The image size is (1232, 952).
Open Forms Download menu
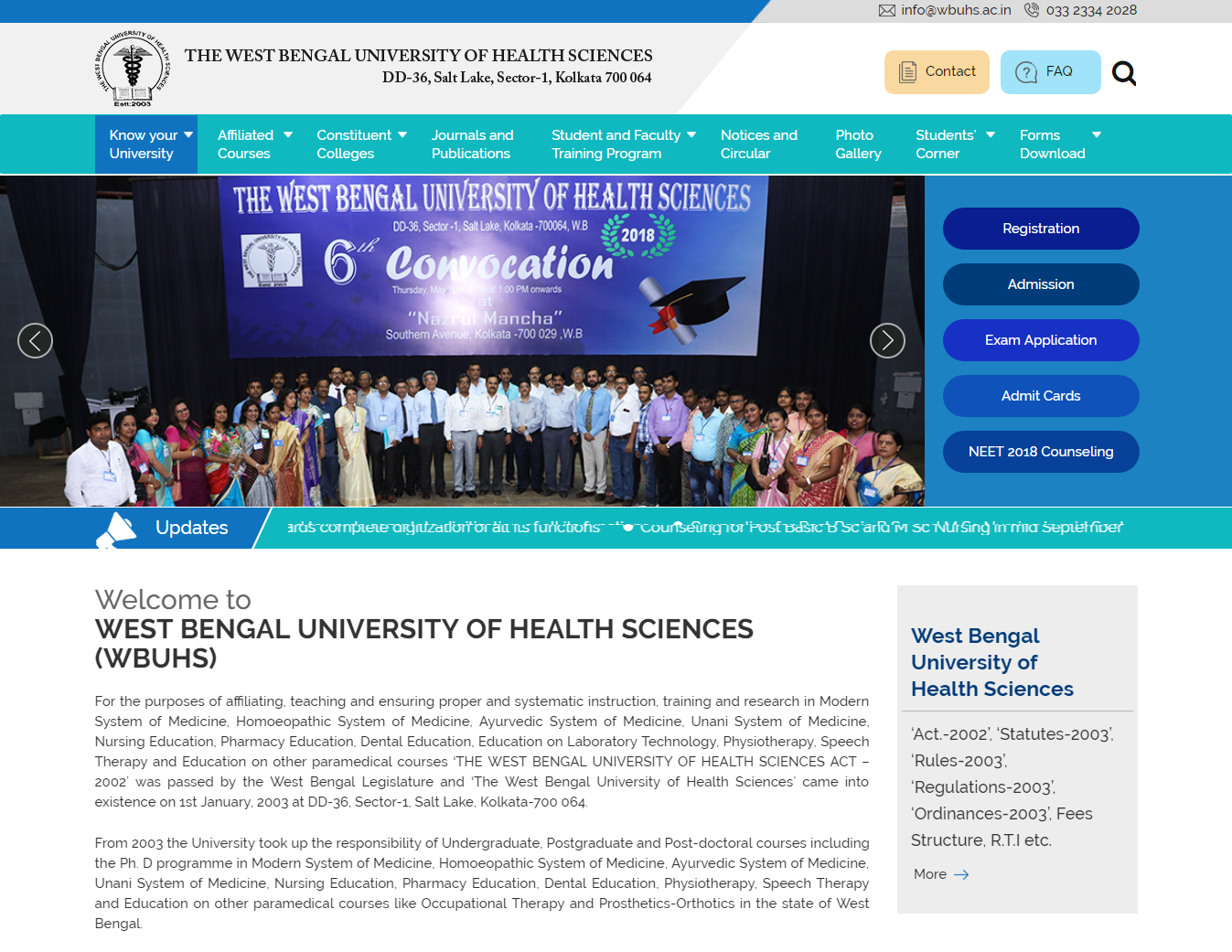pos(1053,144)
